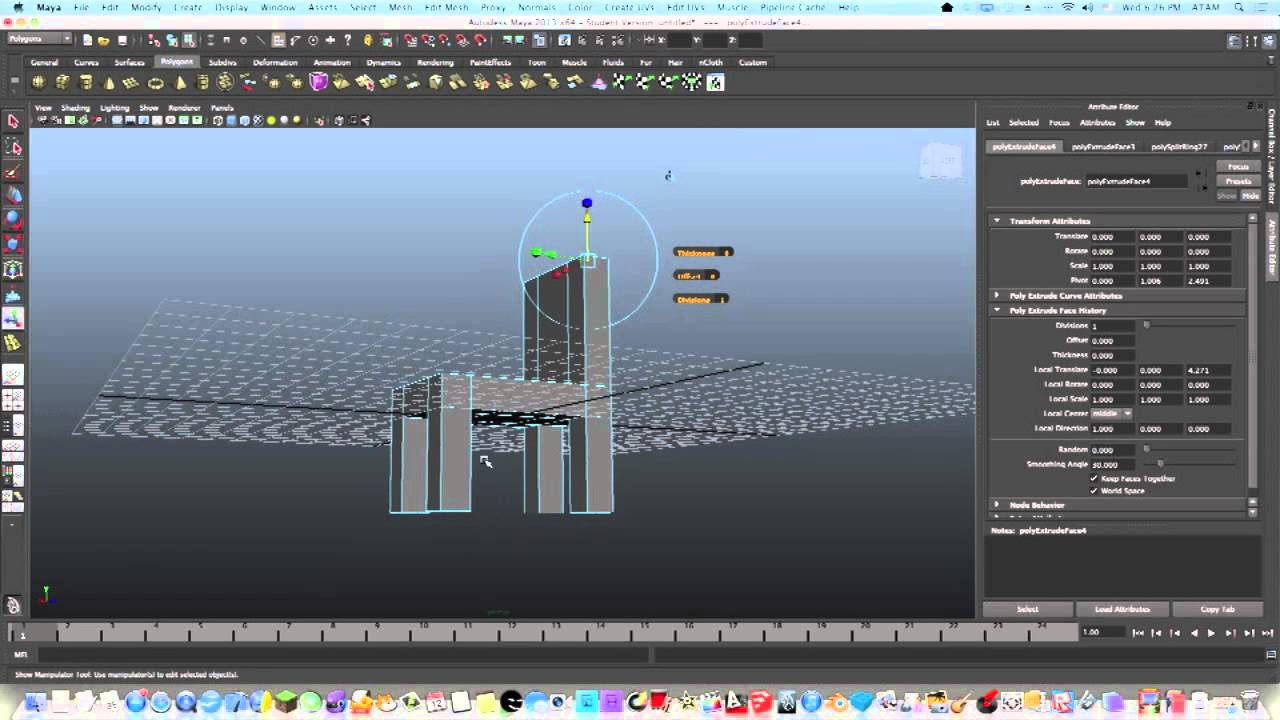The height and width of the screenshot is (720, 1280).
Task: Select the Lasso tool in toolbox
Action: pyautogui.click(x=13, y=147)
